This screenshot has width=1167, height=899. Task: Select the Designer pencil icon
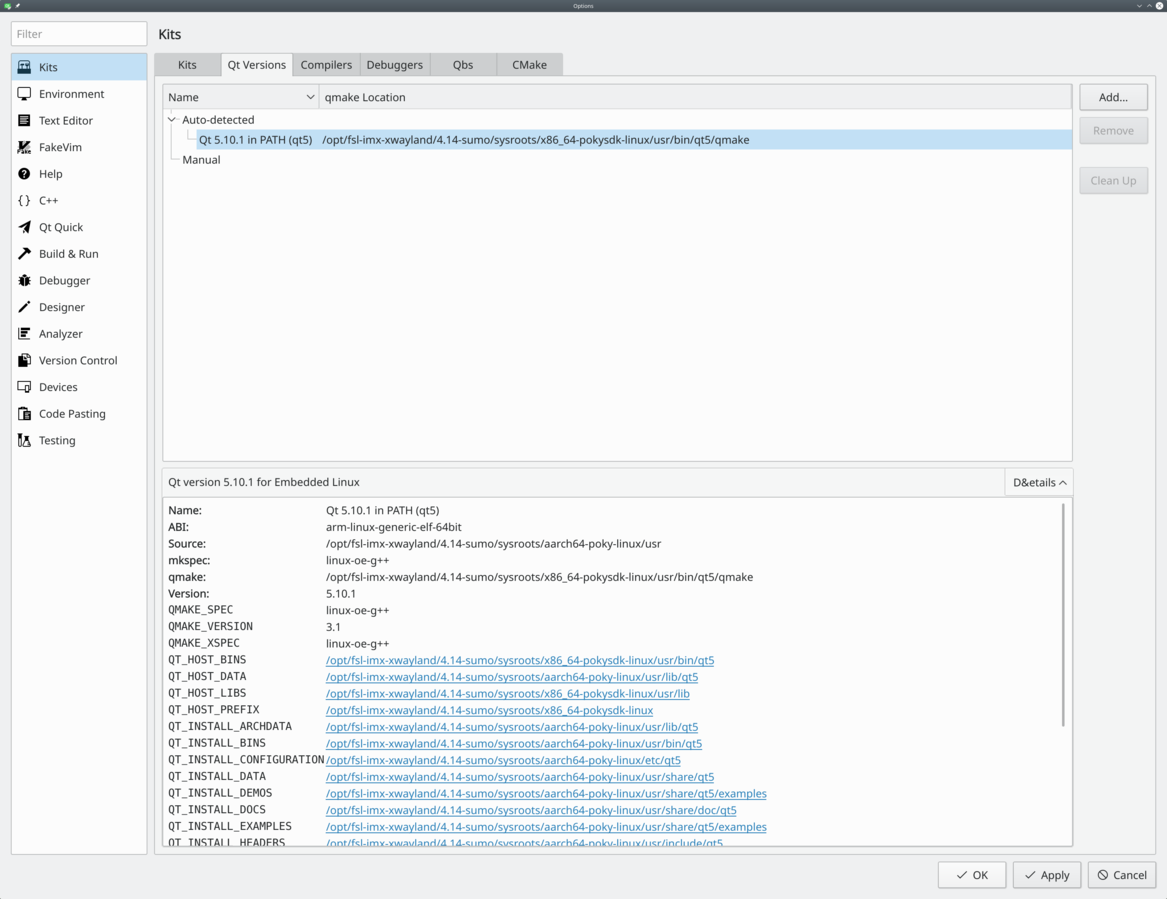pos(25,307)
